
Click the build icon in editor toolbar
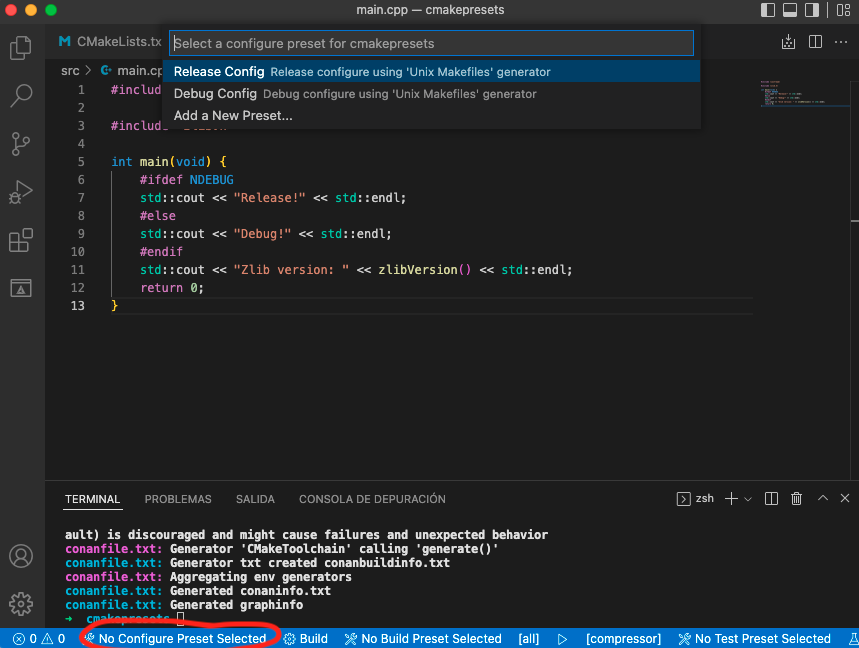(788, 42)
